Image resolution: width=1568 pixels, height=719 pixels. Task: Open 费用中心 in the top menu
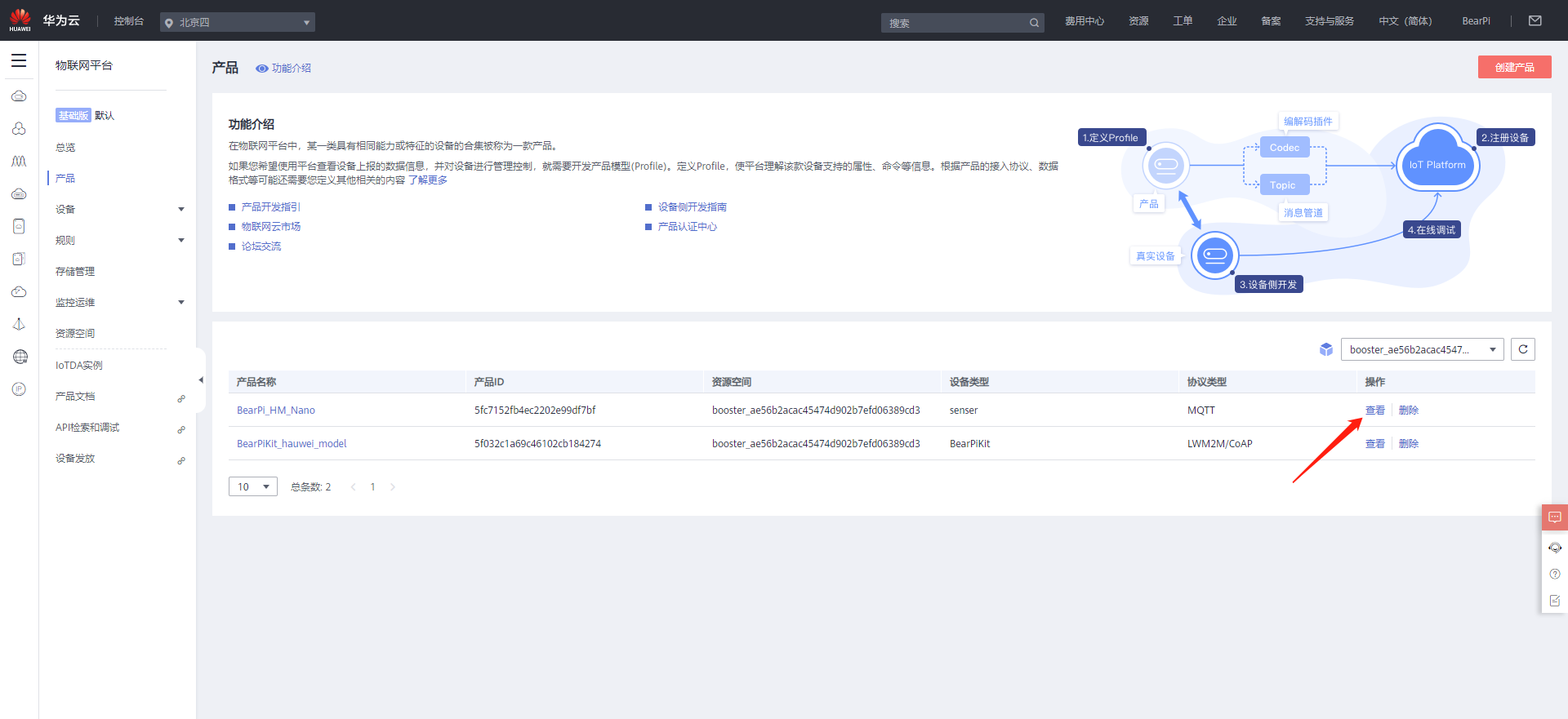pos(1084,21)
